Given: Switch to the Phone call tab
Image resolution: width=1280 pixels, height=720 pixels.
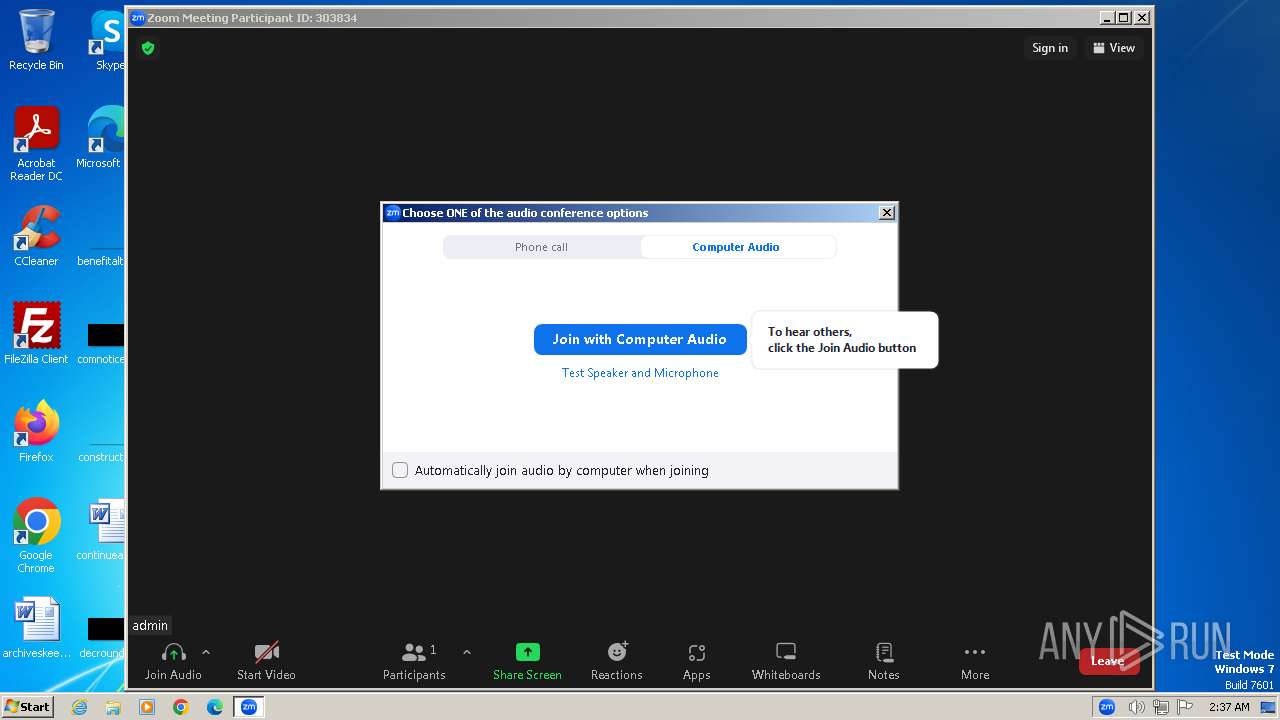Looking at the screenshot, I should click(541, 247).
